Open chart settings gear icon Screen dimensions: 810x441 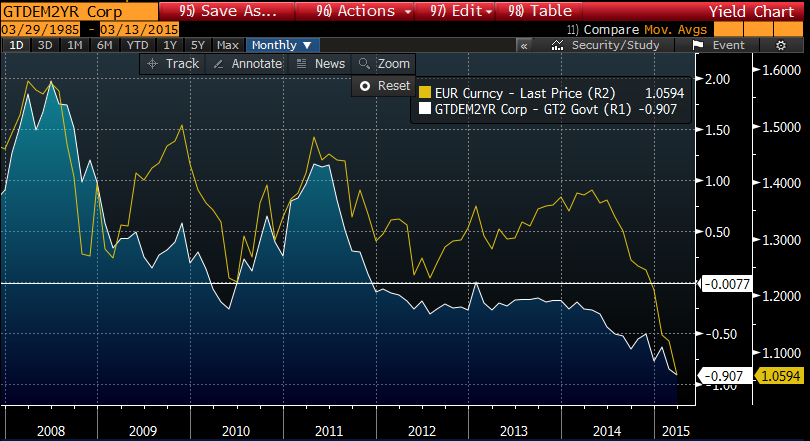tap(779, 45)
